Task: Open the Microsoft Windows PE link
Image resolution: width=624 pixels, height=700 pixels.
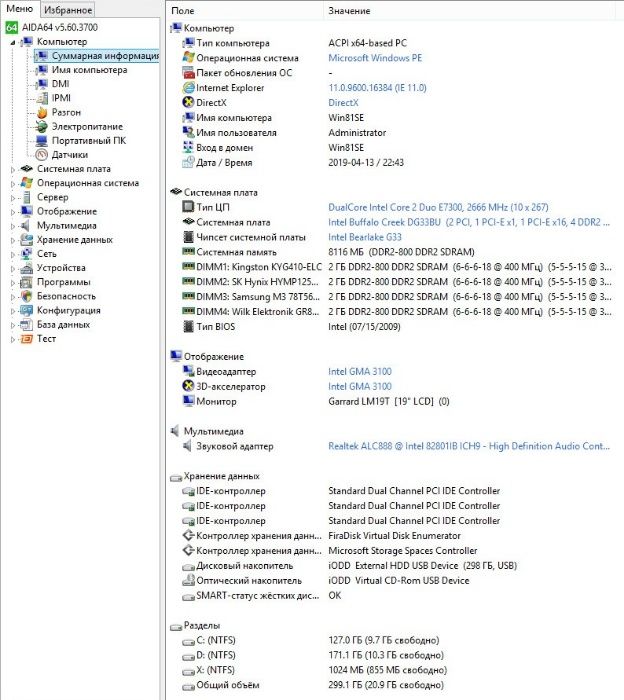Action: tap(375, 58)
